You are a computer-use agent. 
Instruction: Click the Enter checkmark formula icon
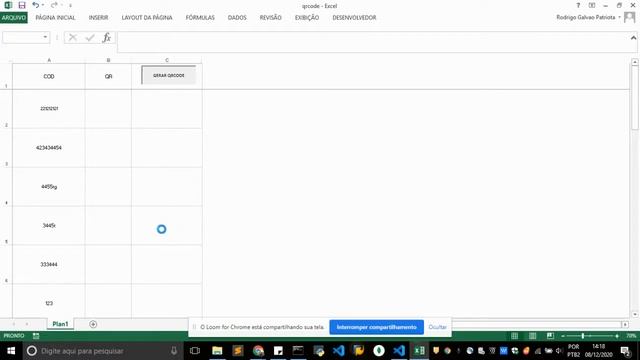[90, 38]
